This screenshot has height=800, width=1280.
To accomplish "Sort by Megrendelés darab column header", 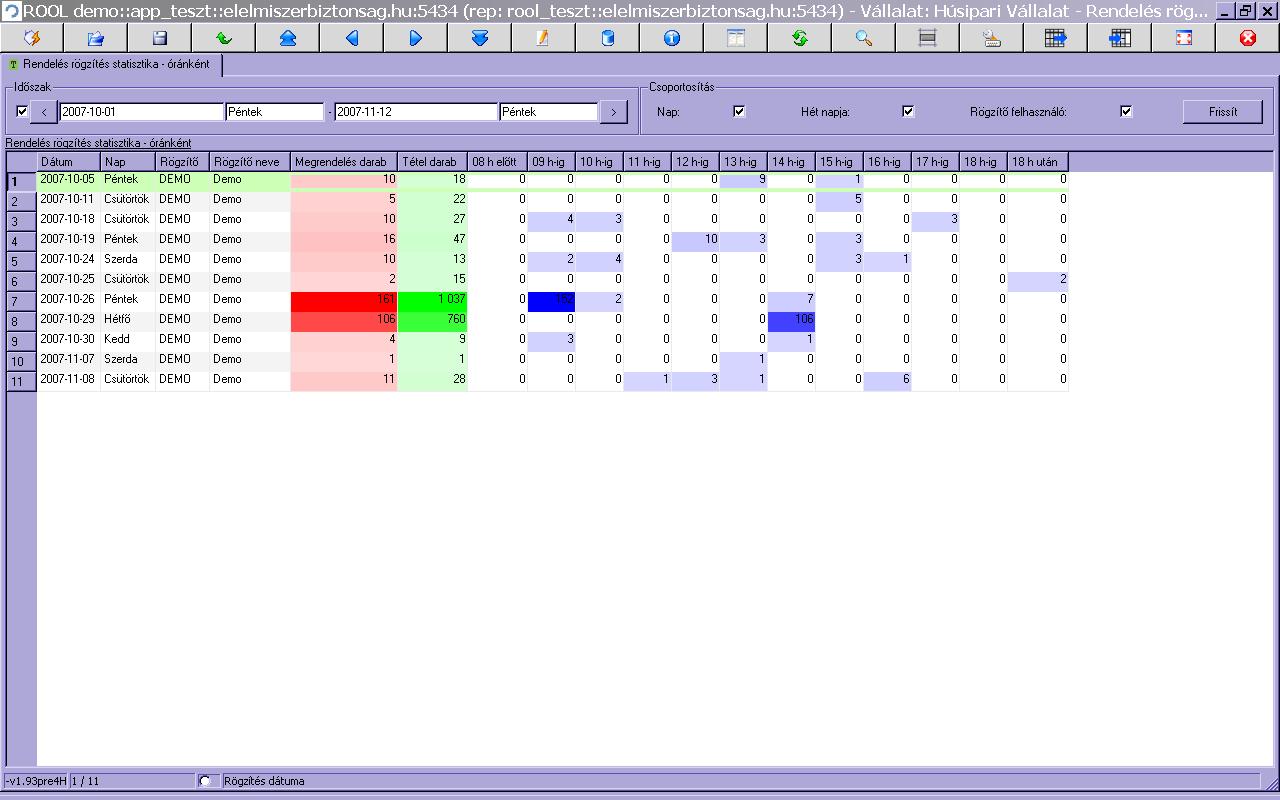I will (x=343, y=162).
